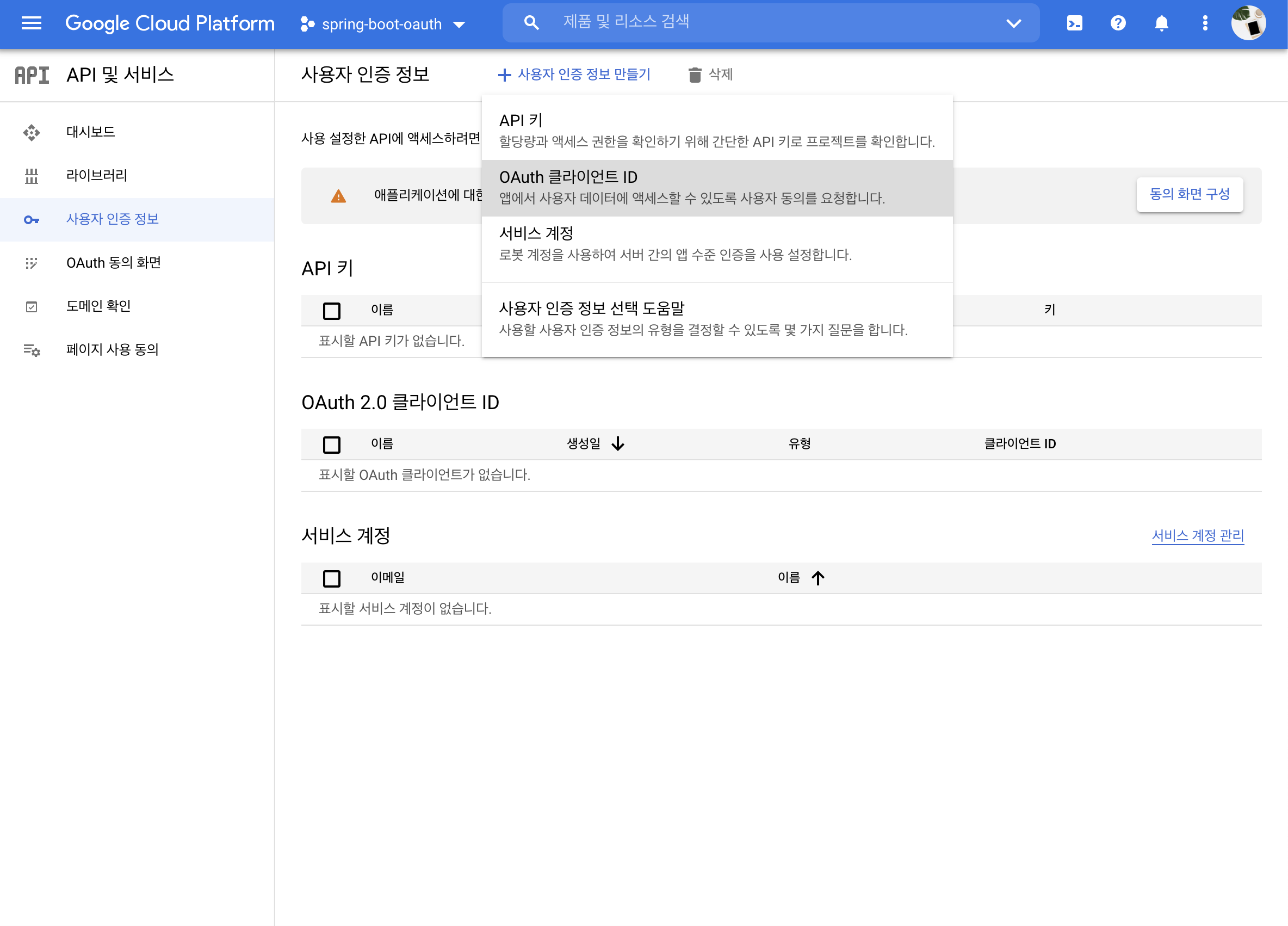Open the help question mark icon

1118,23
